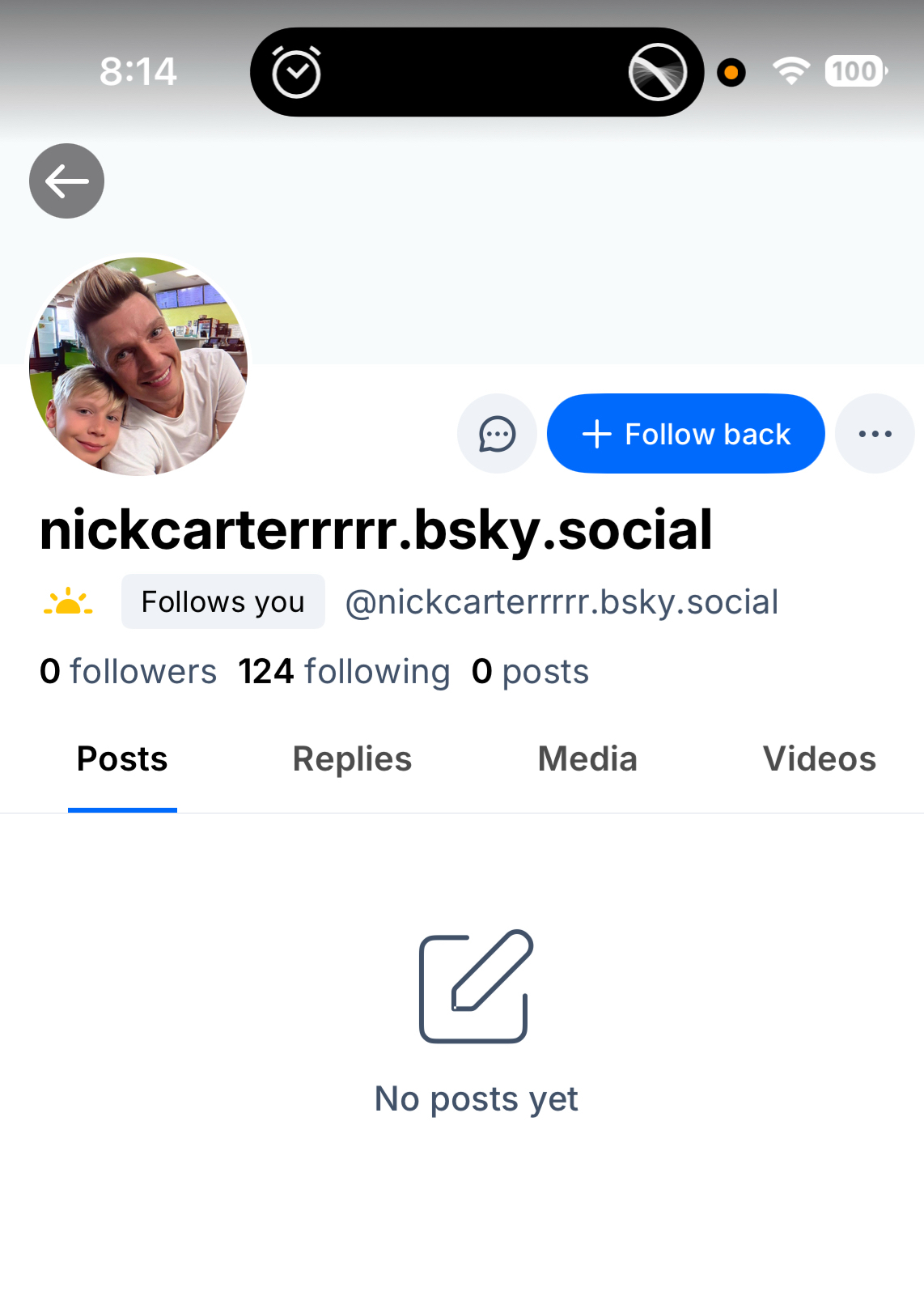Open the three-dot more options menu

point(875,434)
